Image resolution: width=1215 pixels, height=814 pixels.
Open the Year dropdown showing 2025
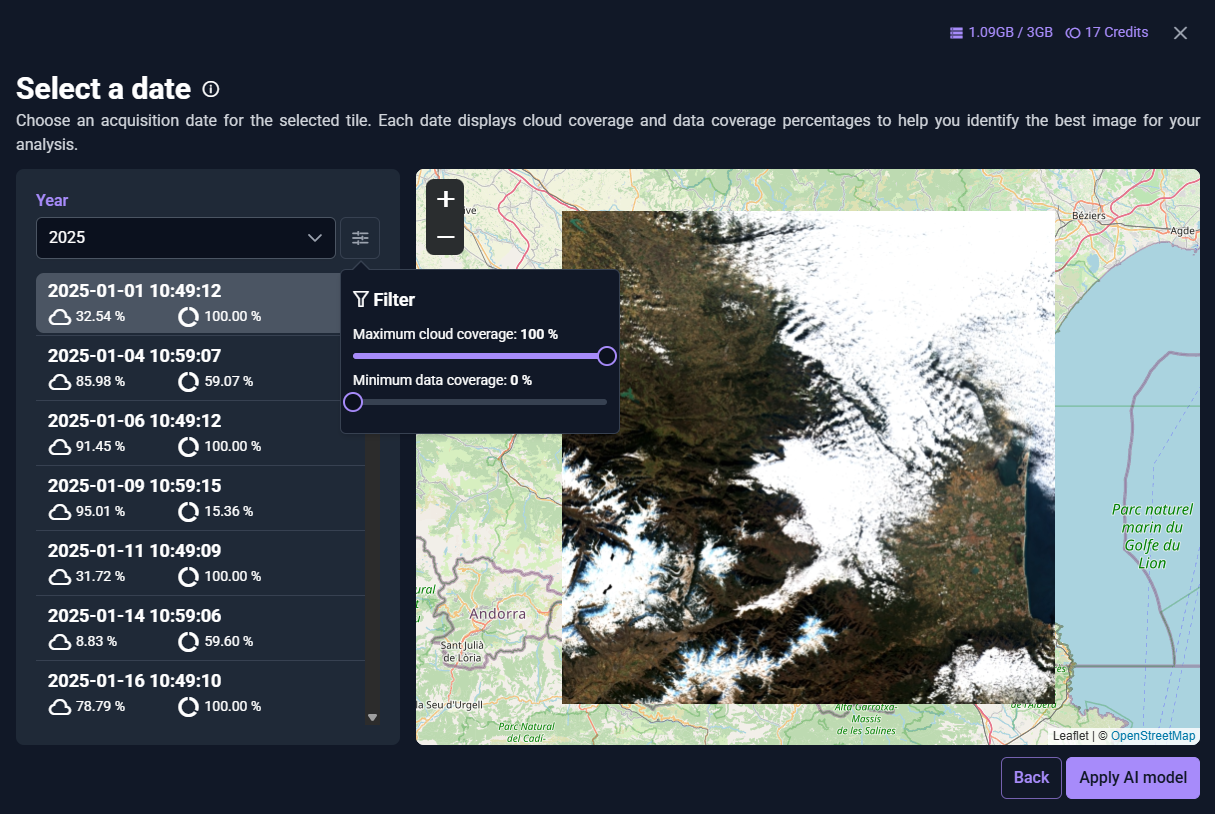(185, 237)
